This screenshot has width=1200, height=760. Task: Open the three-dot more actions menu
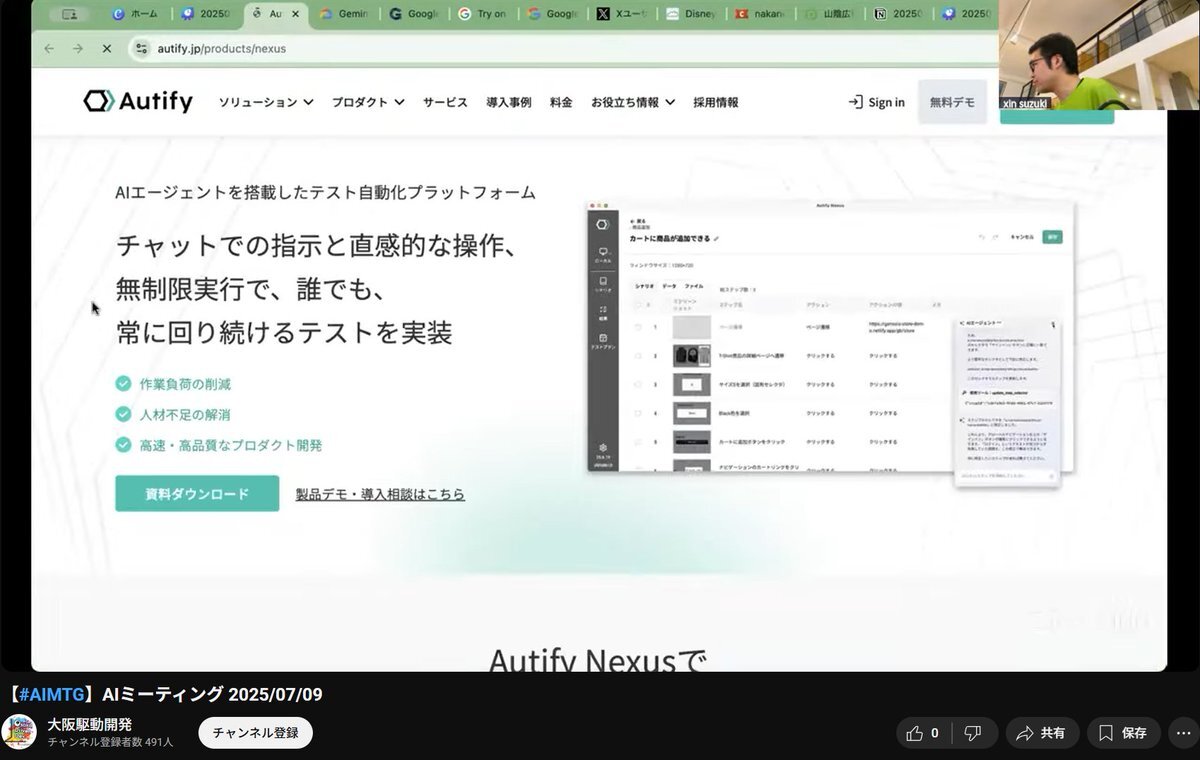click(1183, 733)
